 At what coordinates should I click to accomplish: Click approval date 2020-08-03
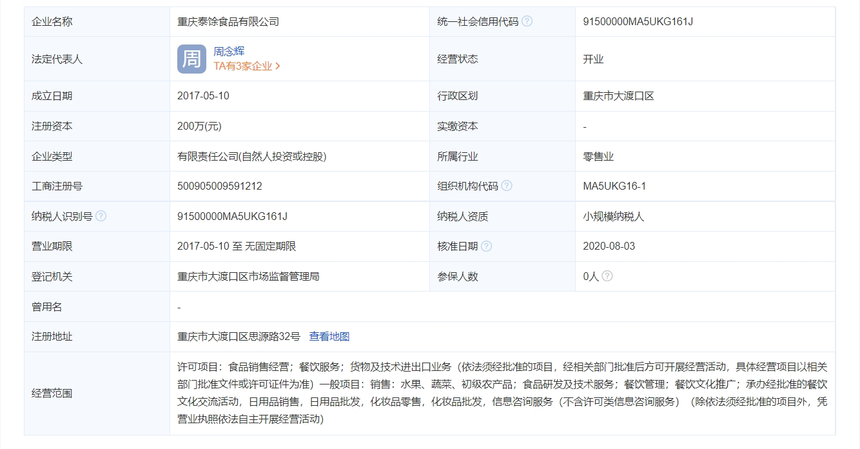click(609, 246)
